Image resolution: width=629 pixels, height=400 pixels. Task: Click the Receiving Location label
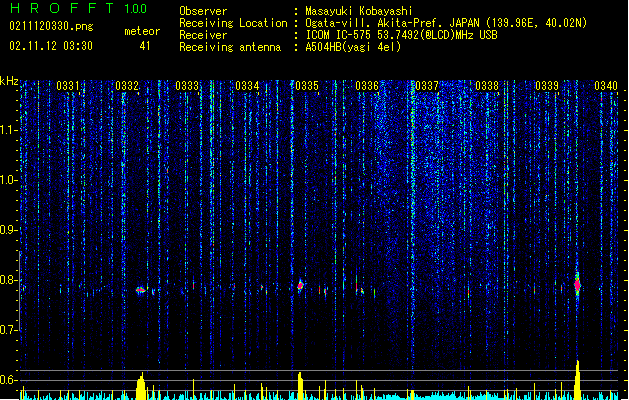(x=233, y=23)
